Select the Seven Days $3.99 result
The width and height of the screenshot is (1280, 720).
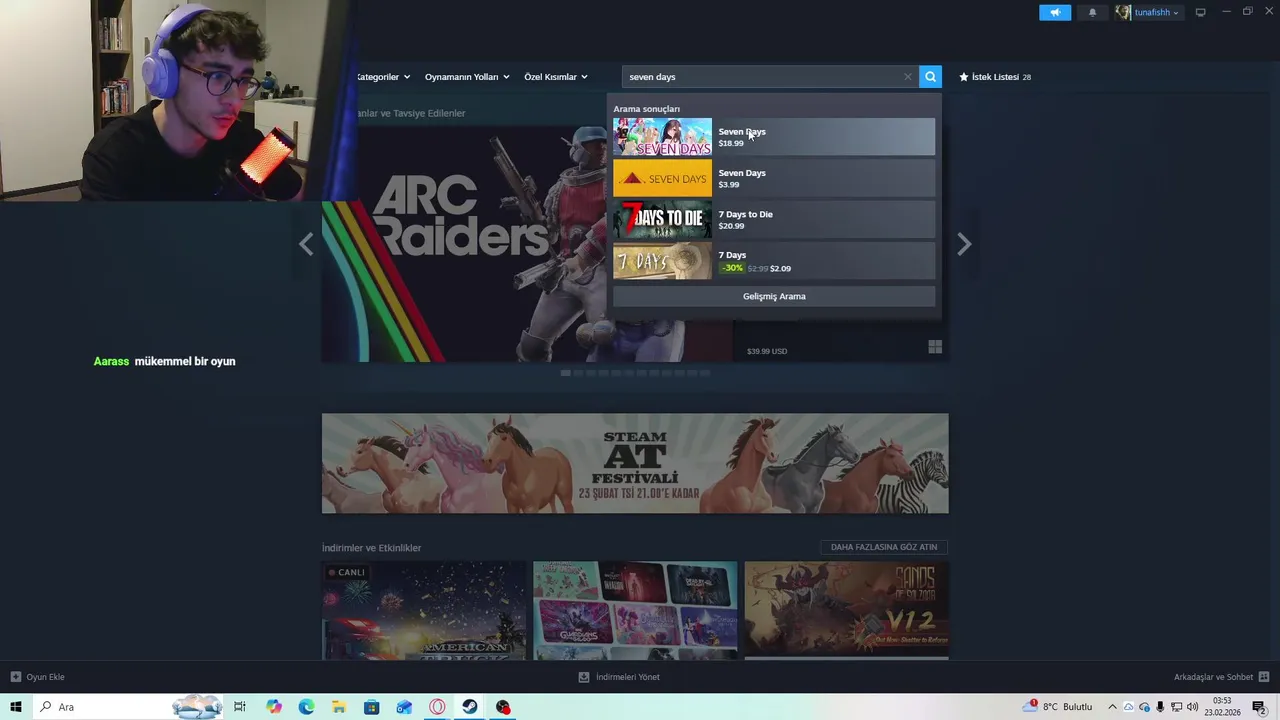pos(774,178)
